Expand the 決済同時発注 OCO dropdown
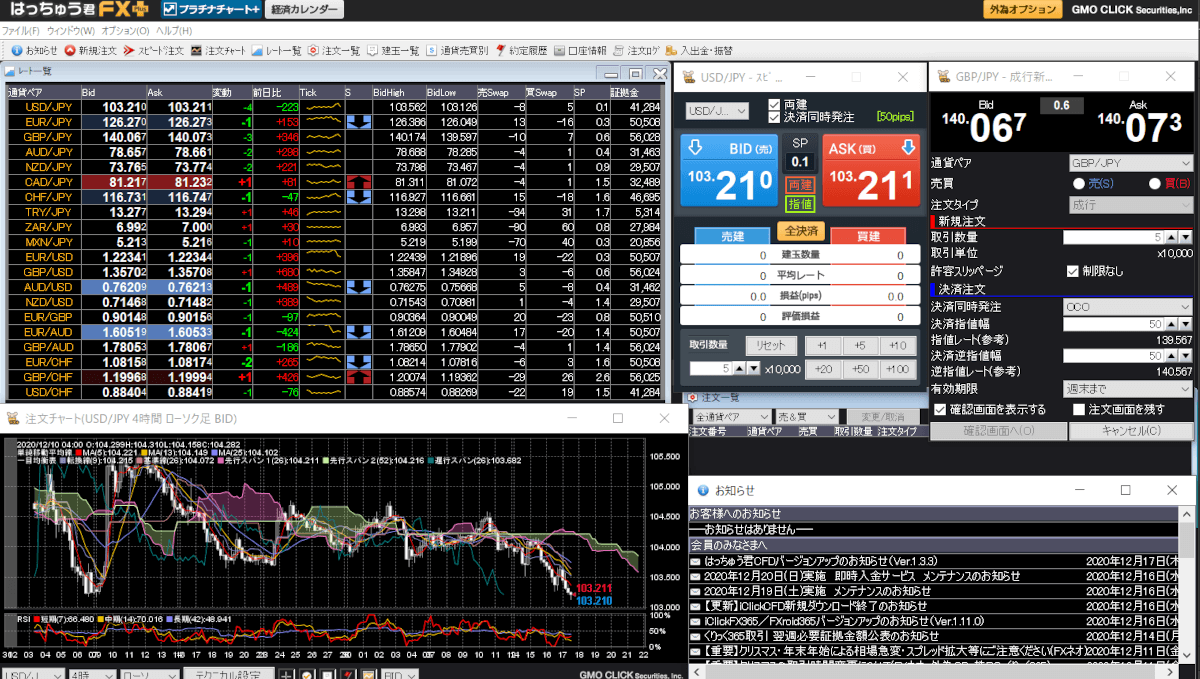 coord(1127,307)
